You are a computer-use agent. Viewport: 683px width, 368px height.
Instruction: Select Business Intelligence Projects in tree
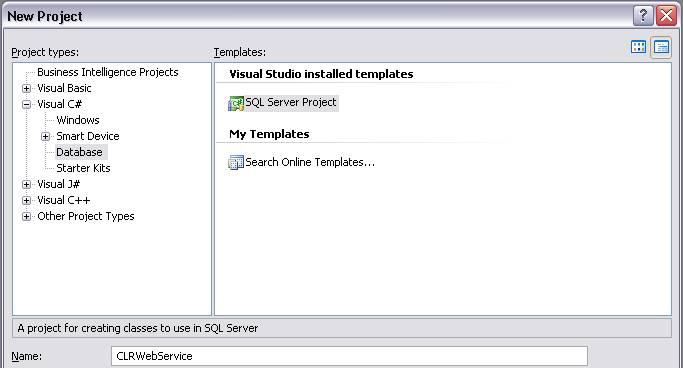tap(108, 72)
